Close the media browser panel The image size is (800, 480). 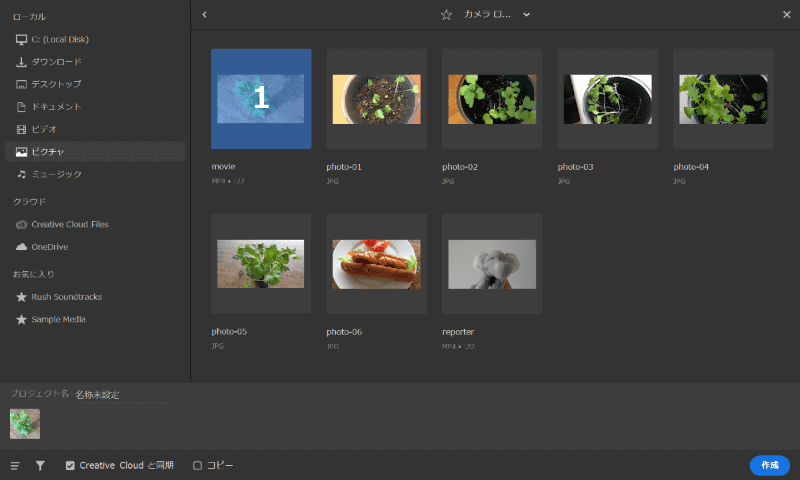pos(786,14)
